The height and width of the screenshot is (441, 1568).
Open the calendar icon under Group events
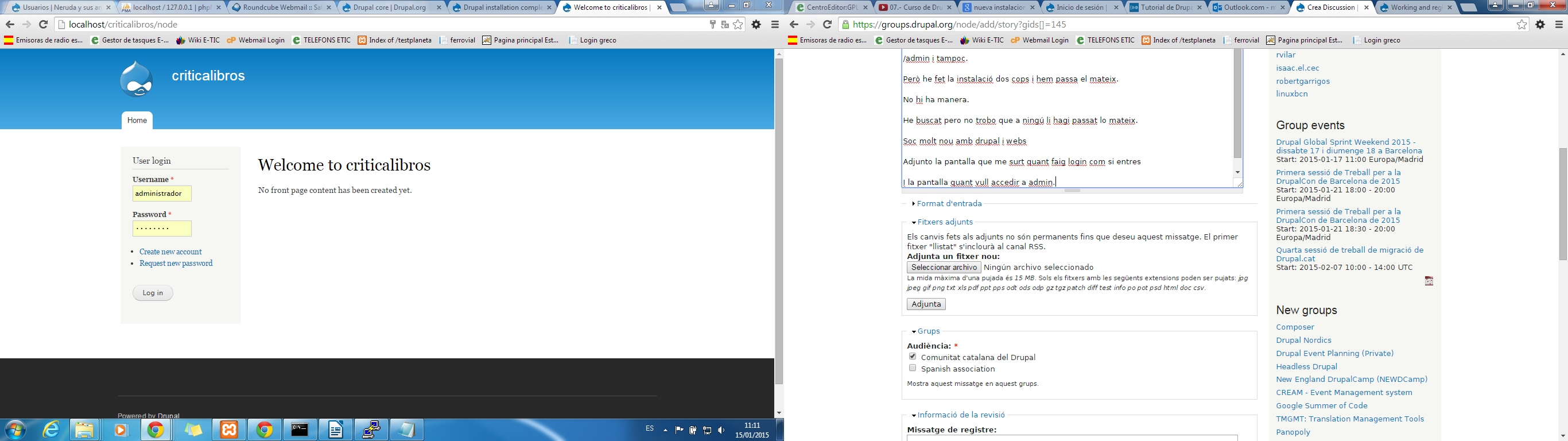coord(1429,281)
